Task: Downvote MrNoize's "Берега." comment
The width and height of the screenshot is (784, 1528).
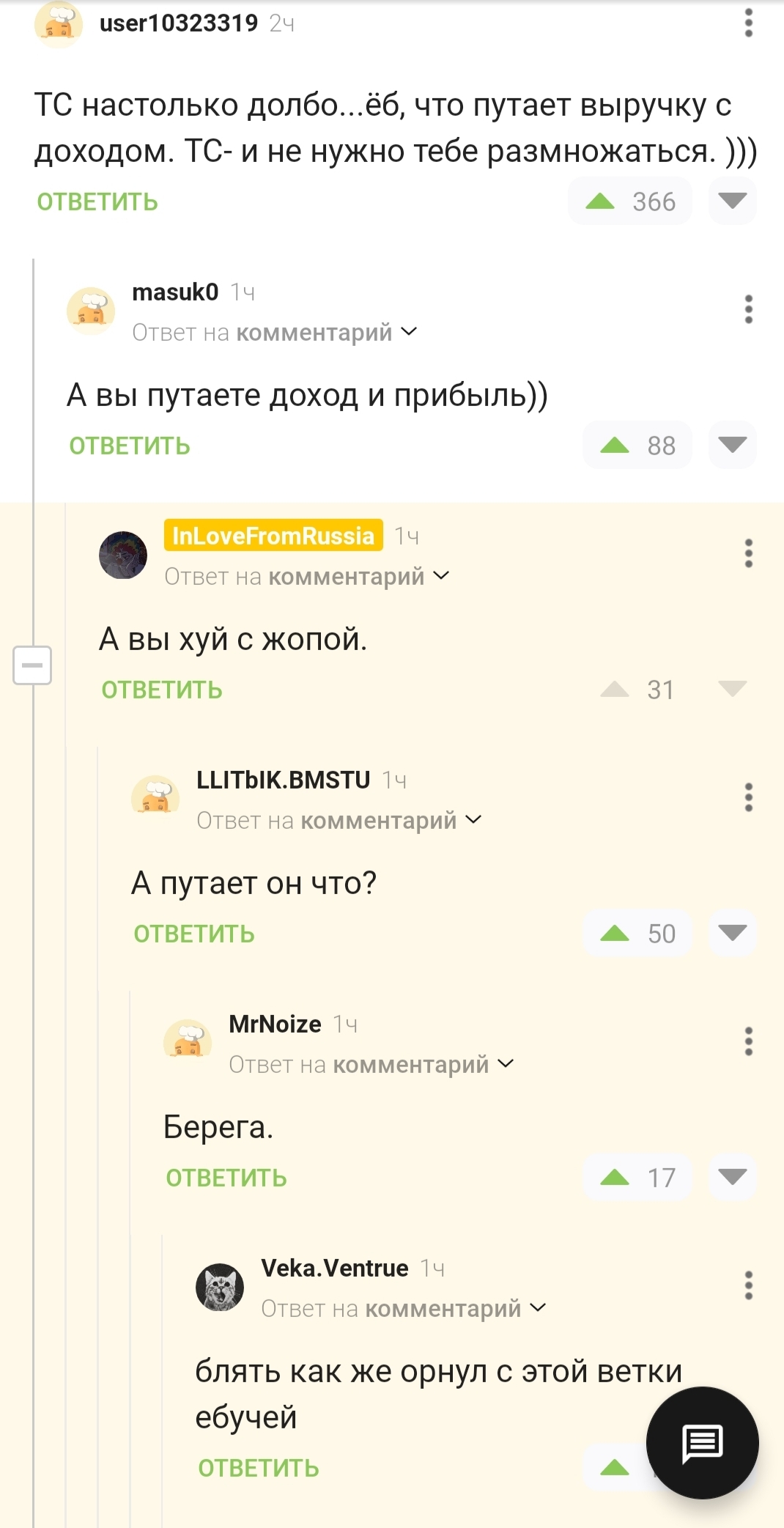Action: pos(732,1177)
